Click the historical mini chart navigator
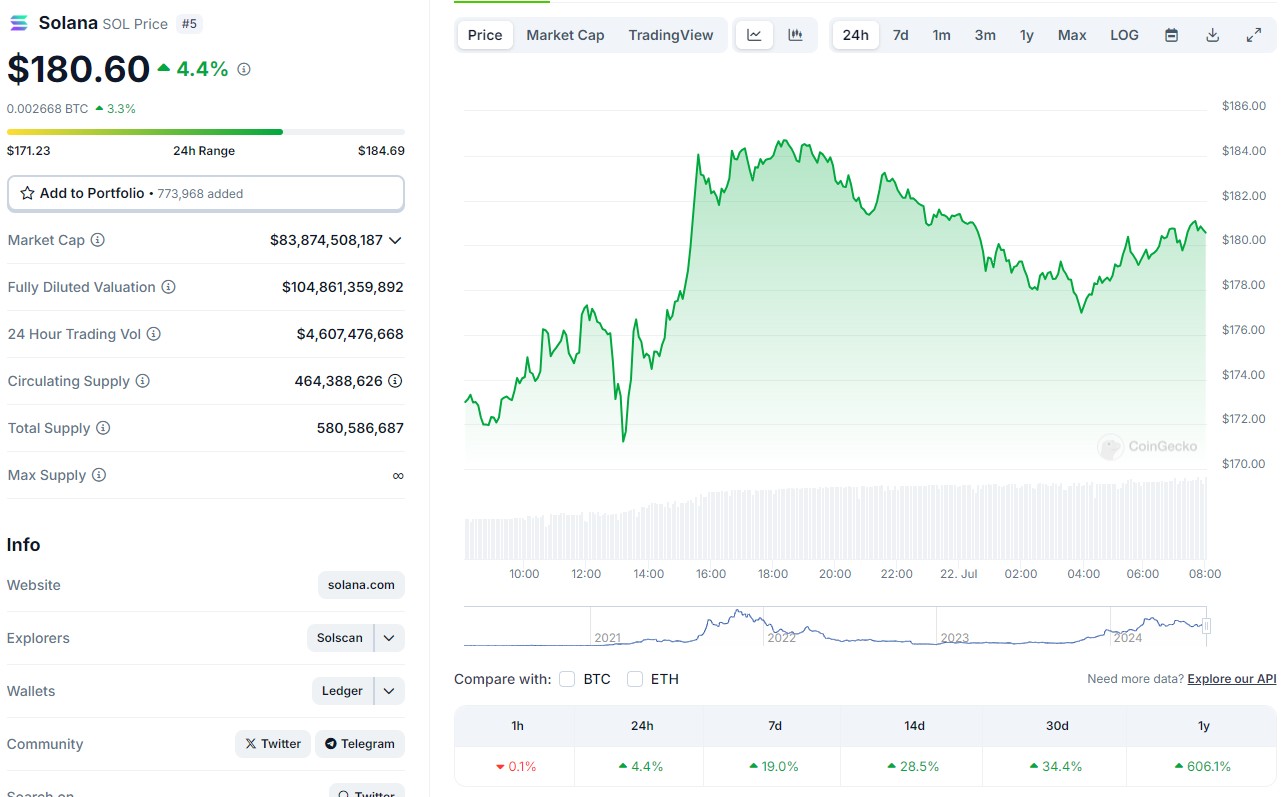Image resolution: width=1287 pixels, height=797 pixels. coord(835,626)
